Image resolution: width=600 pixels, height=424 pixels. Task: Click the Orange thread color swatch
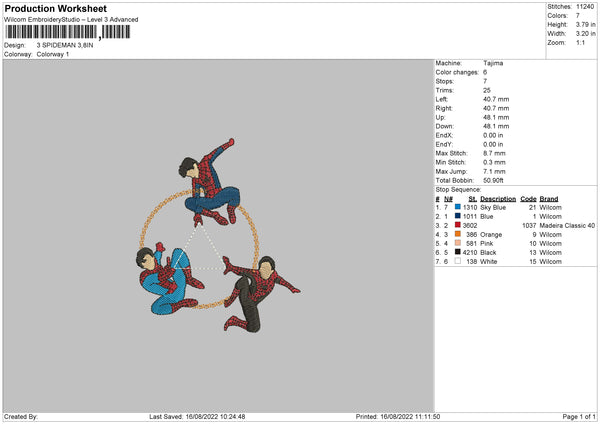tap(458, 234)
